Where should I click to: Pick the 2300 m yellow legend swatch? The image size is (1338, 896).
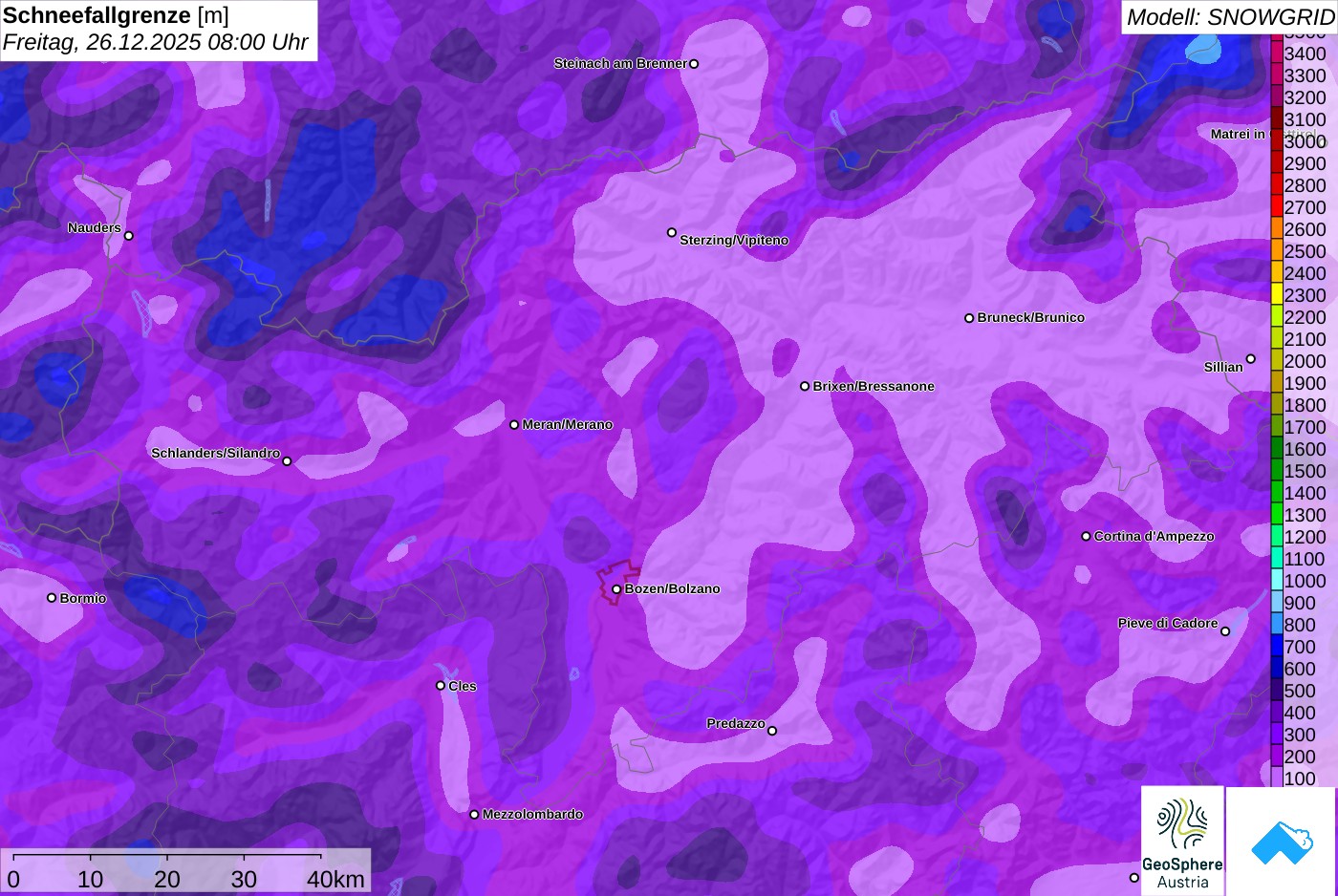1277,295
